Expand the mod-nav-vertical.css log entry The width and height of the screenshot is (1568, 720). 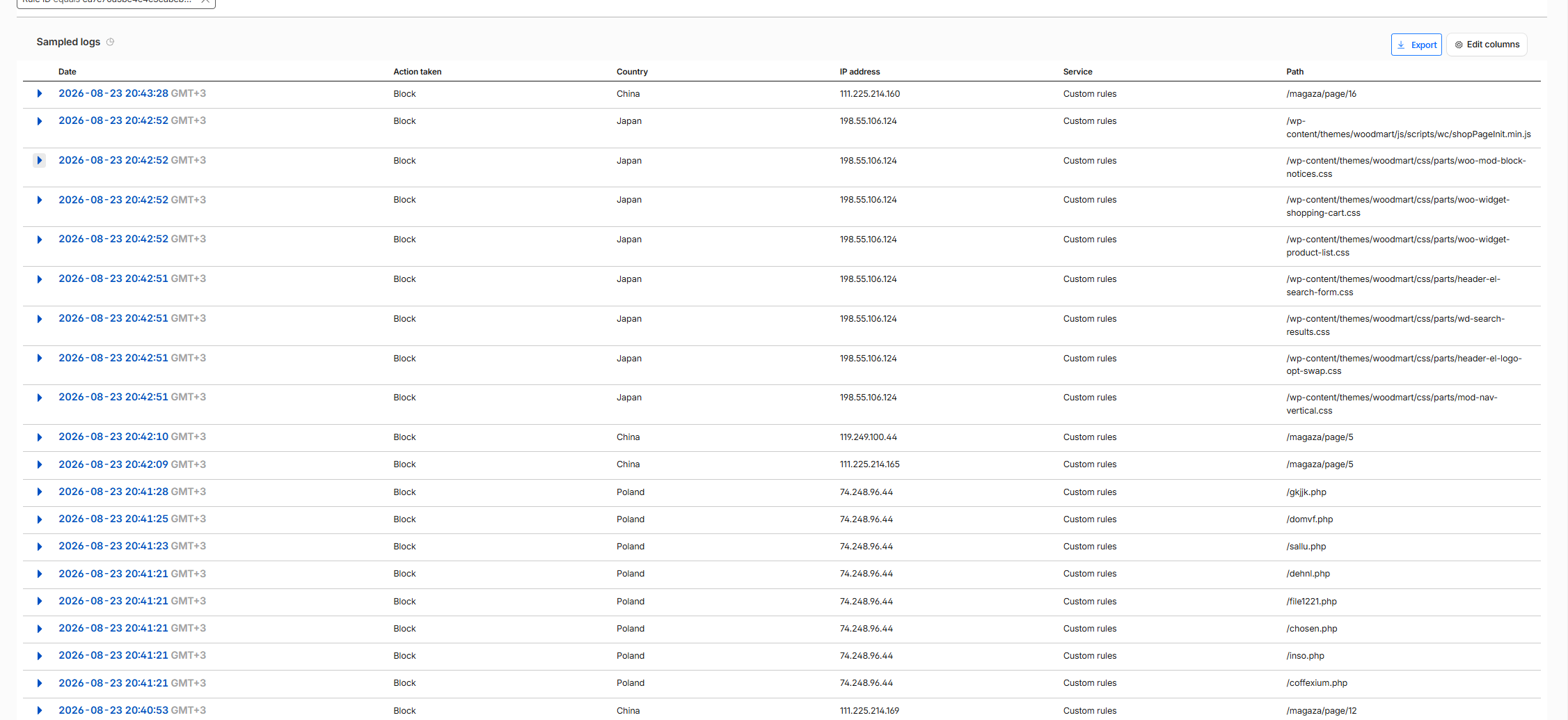(40, 398)
